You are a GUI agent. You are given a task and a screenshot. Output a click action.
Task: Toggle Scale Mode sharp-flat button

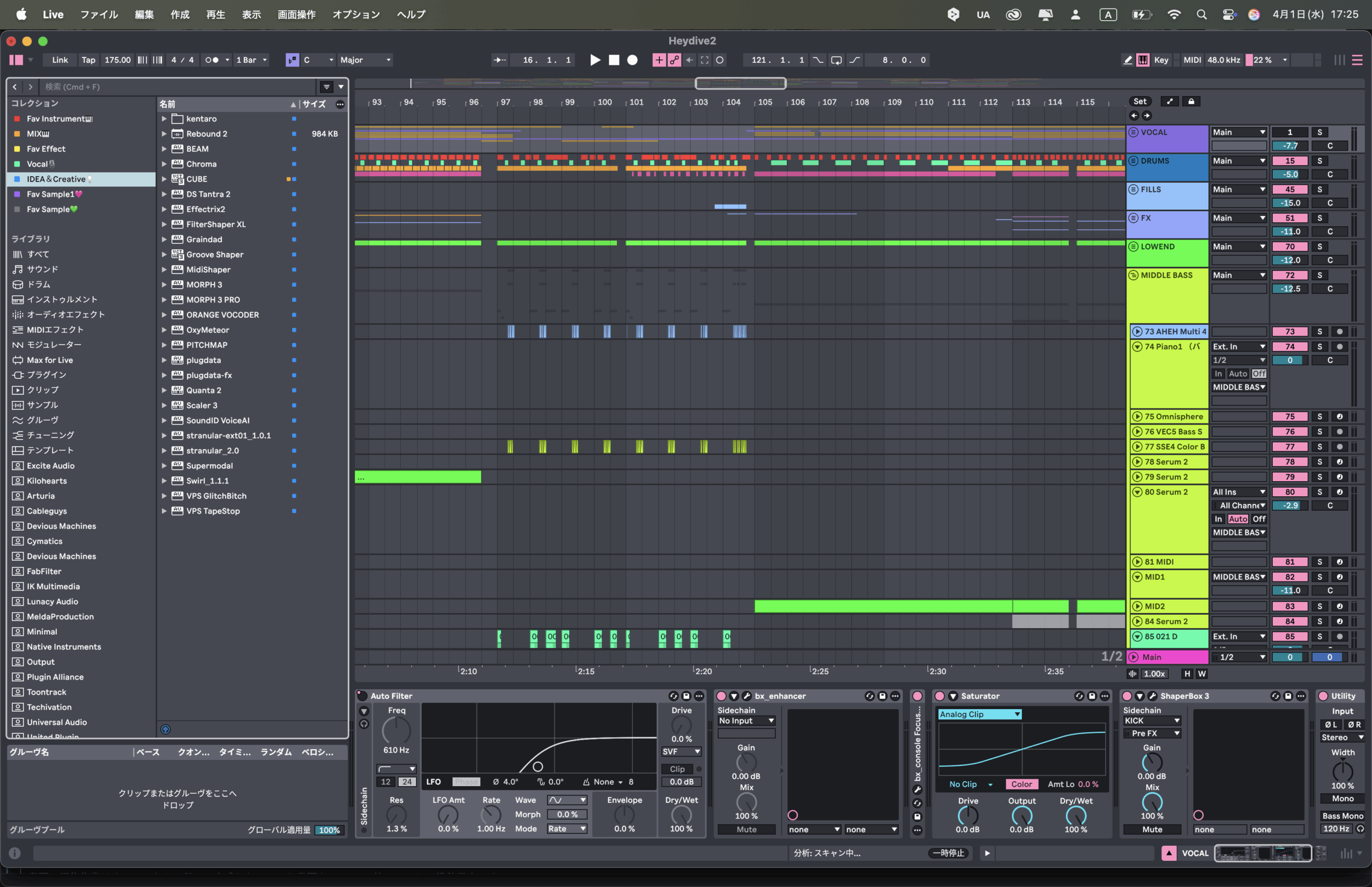pyautogui.click(x=292, y=60)
